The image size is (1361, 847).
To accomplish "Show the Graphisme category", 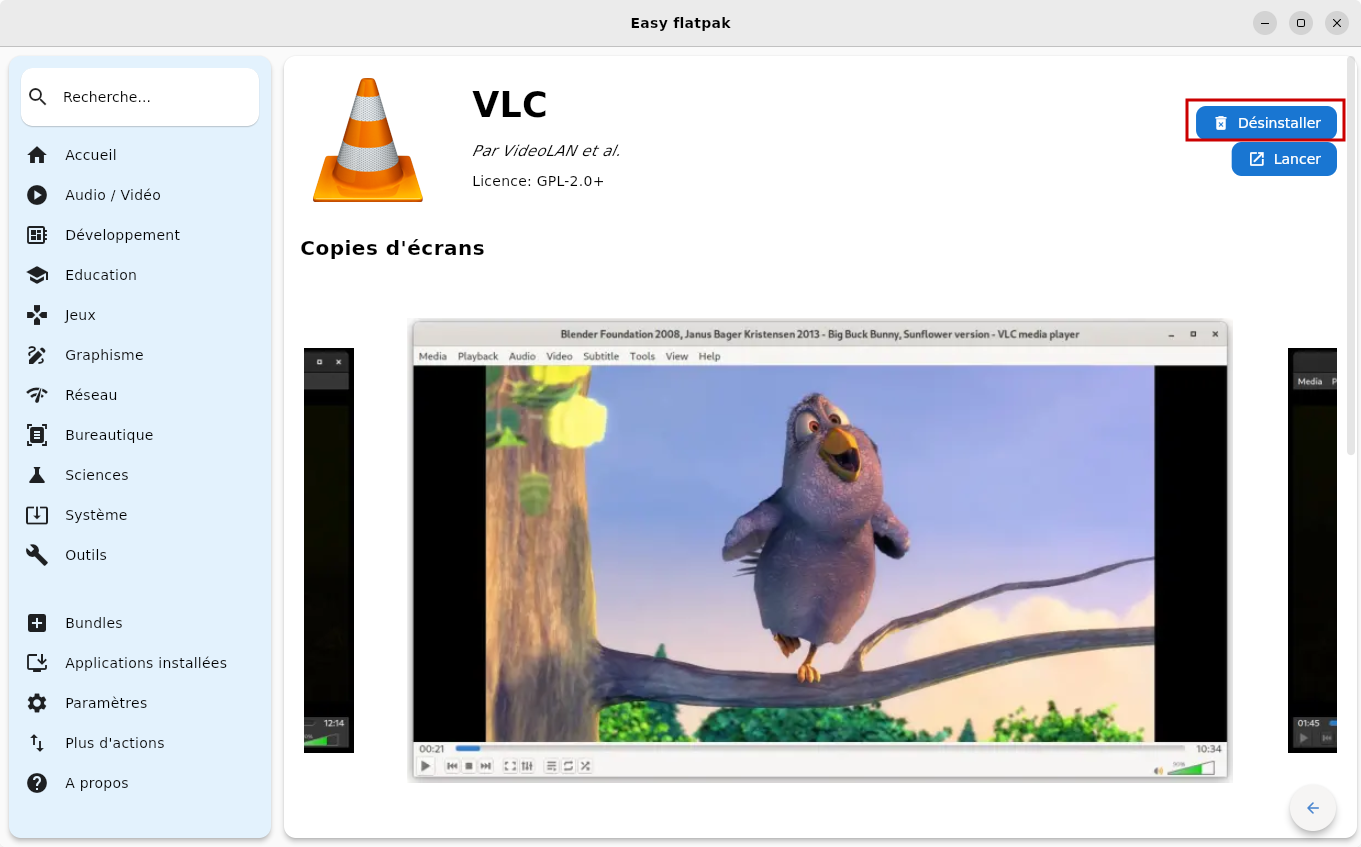I will click(140, 355).
